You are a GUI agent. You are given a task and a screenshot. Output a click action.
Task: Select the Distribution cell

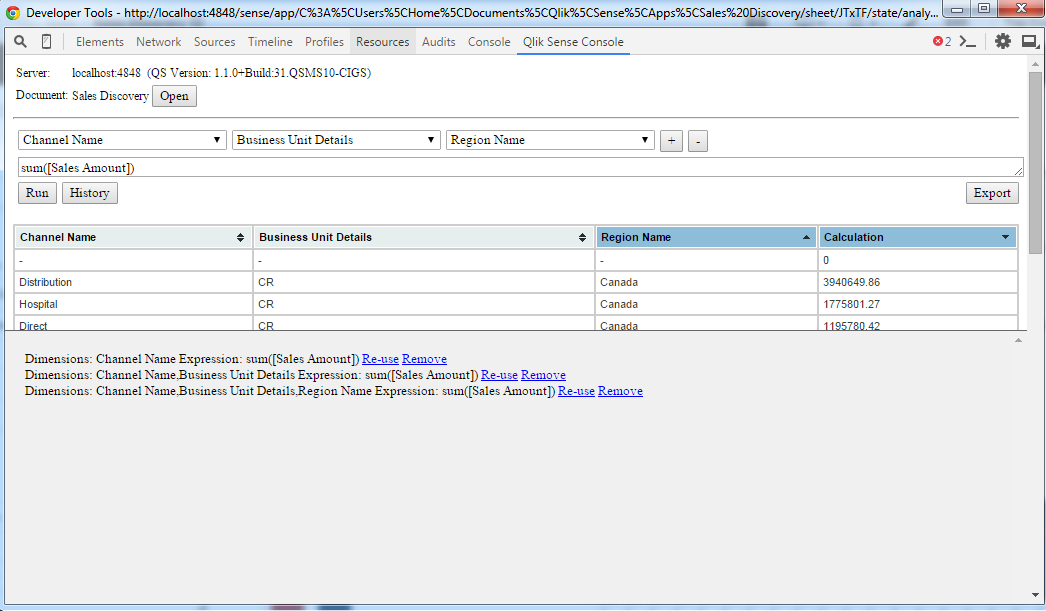[x=133, y=282]
